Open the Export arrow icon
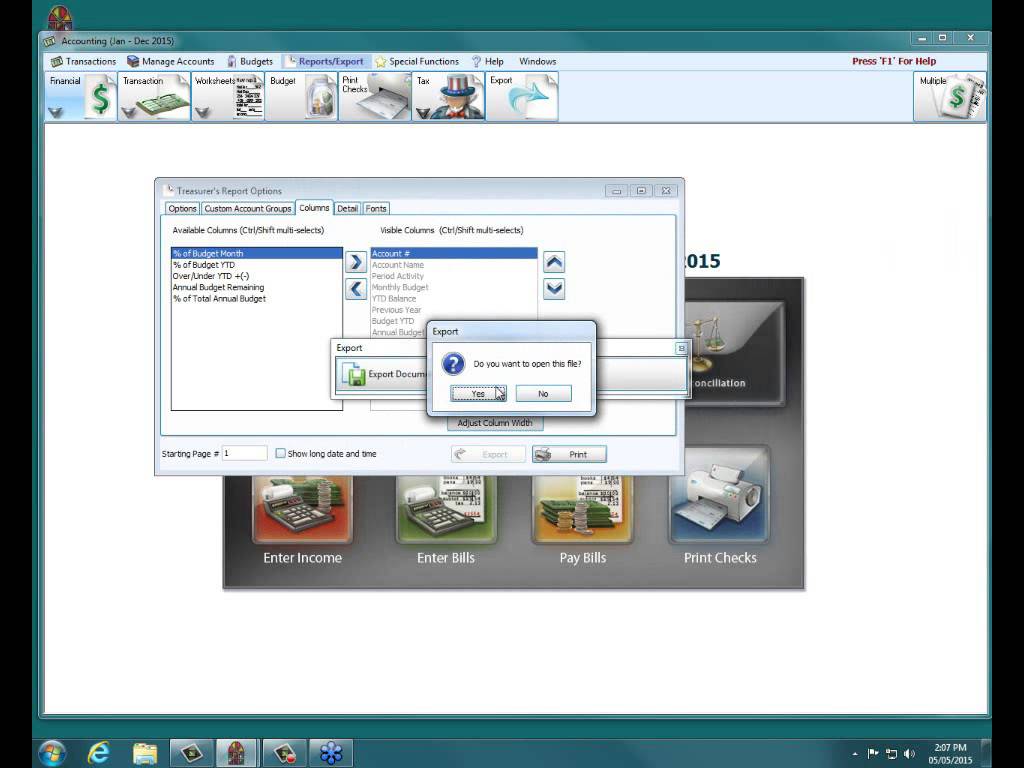The image size is (1024, 768). tap(527, 96)
